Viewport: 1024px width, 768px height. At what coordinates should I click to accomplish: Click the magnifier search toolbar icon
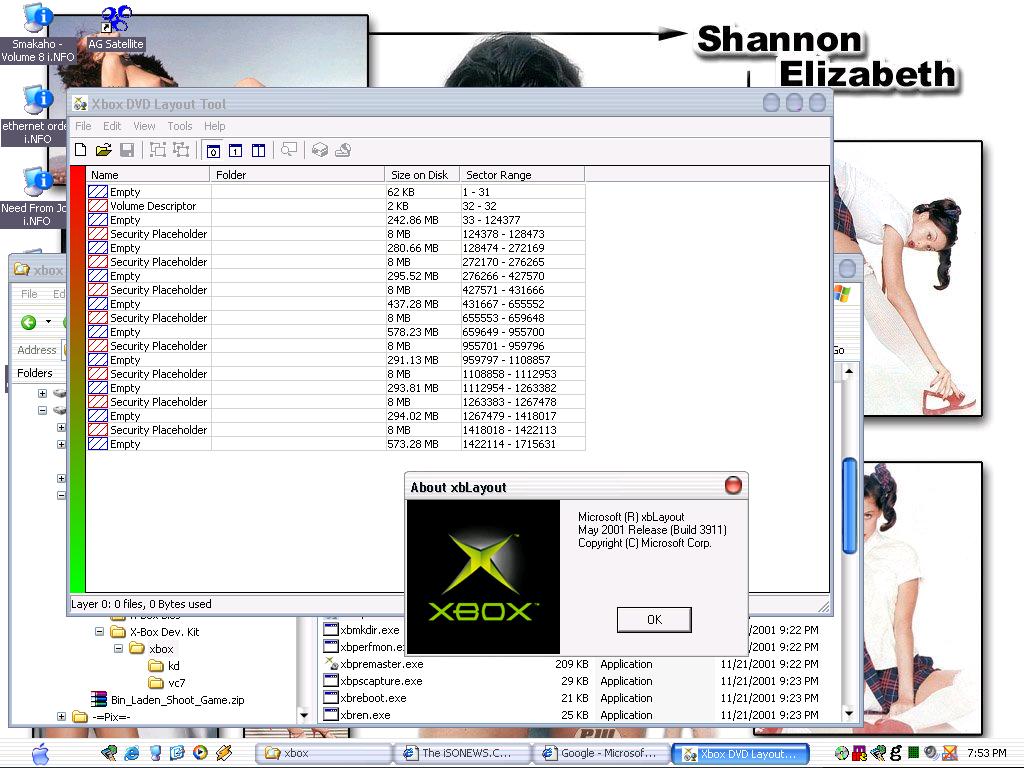(x=289, y=150)
